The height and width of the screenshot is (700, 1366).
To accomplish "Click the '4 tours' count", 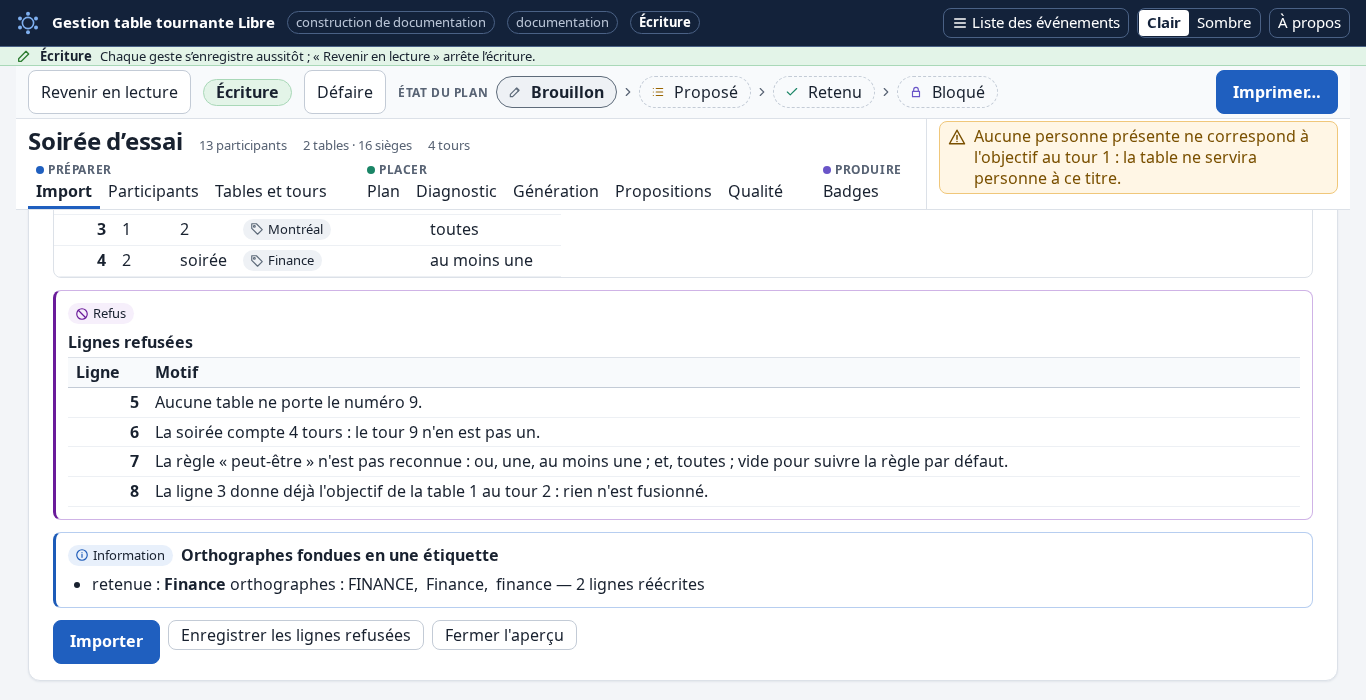I will (x=449, y=145).
